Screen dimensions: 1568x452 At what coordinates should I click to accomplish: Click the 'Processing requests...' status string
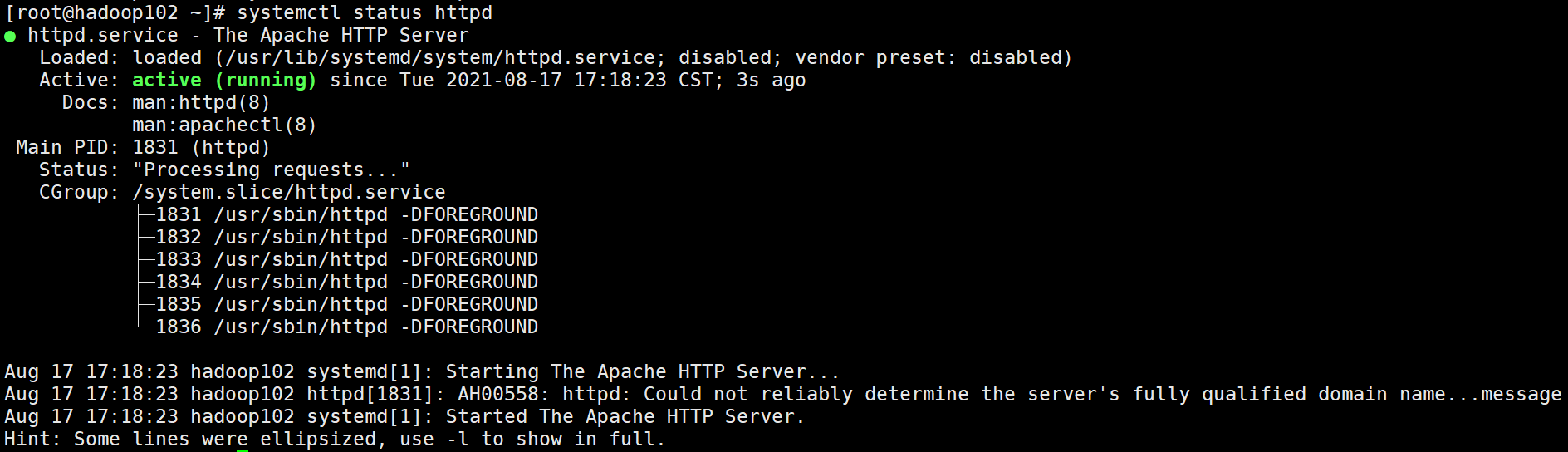pos(271,170)
